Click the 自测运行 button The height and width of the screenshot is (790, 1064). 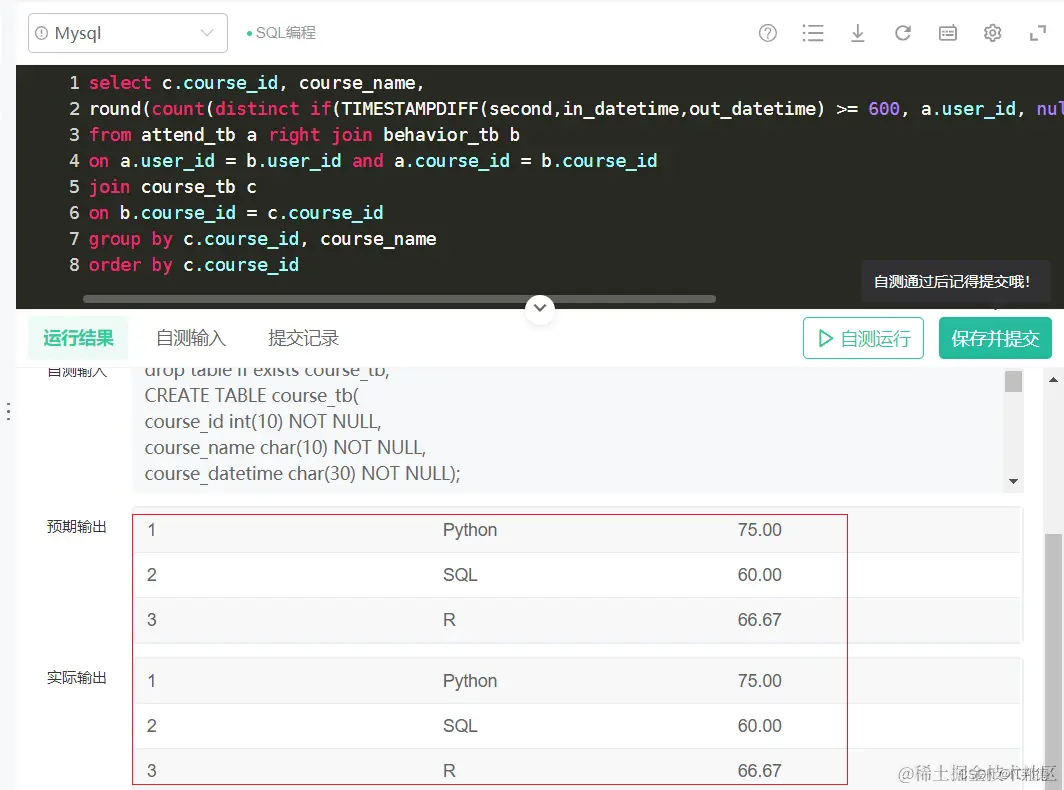(863, 338)
